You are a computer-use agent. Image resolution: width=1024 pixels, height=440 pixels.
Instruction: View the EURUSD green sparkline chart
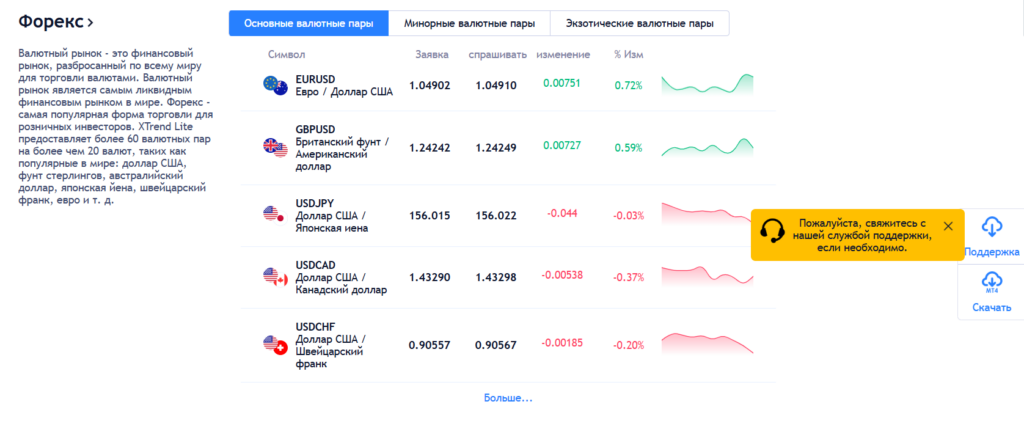click(x=707, y=85)
